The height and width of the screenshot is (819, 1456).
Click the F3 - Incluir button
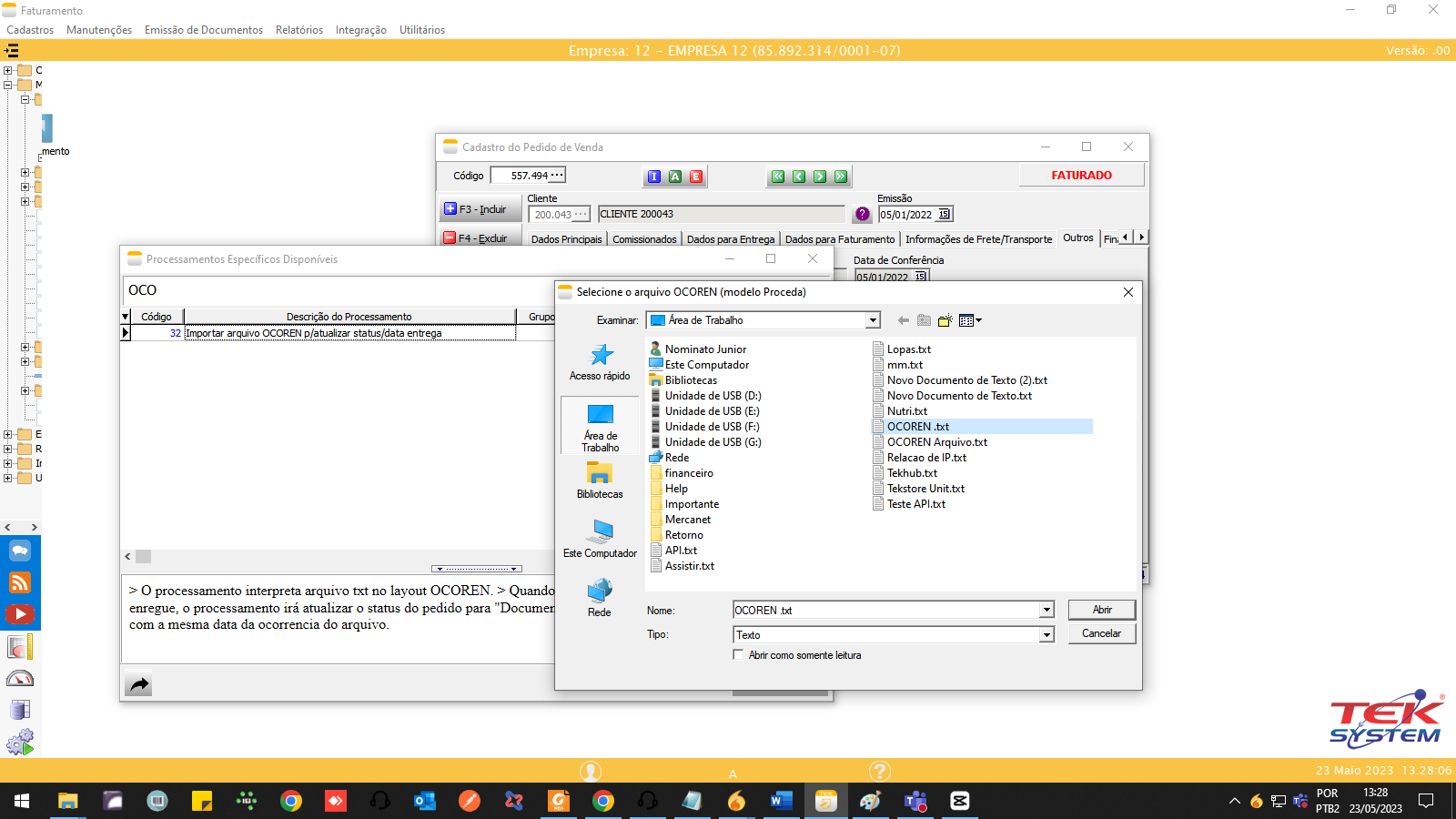[481, 209]
